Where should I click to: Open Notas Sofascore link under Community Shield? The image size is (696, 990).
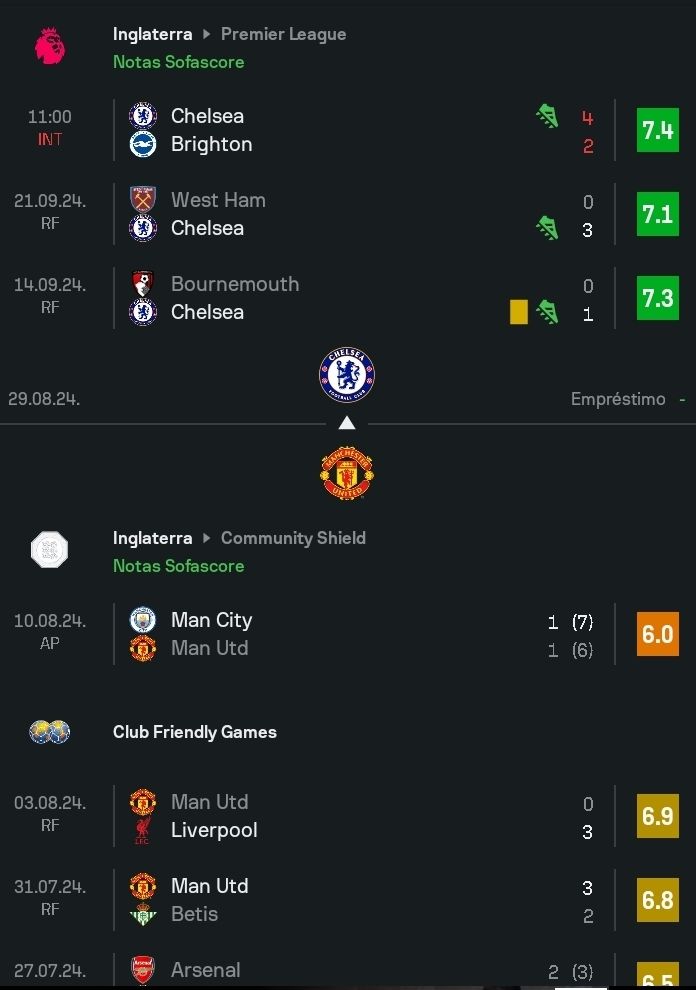pos(178,566)
